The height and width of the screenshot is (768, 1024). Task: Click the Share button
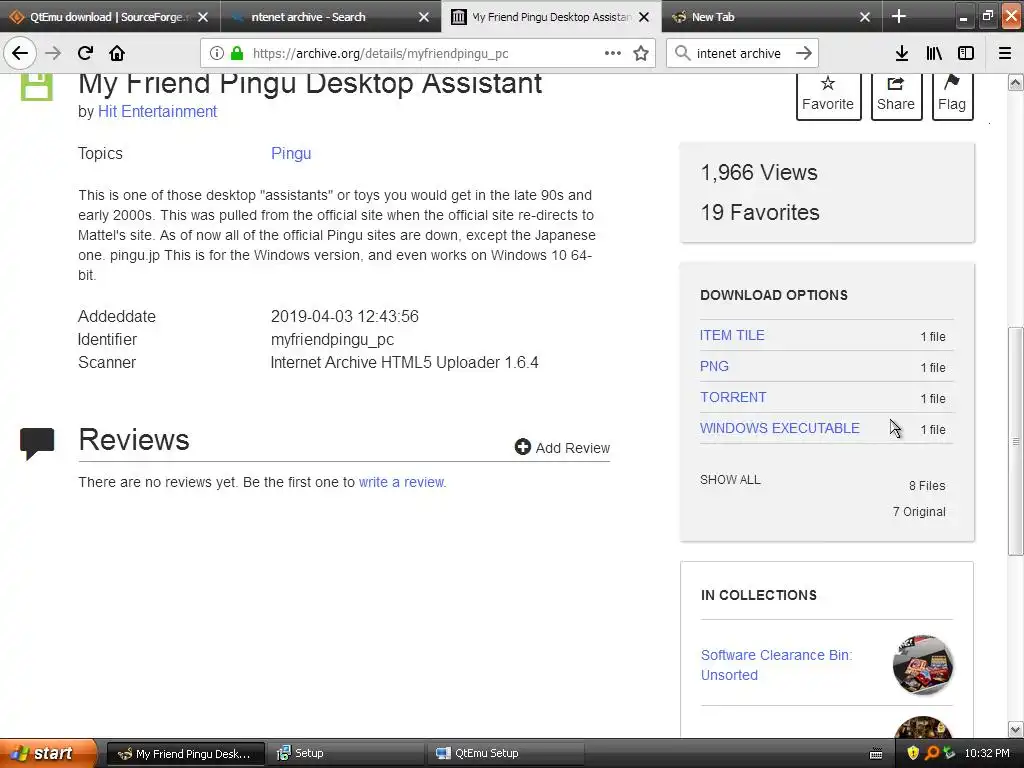(896, 95)
